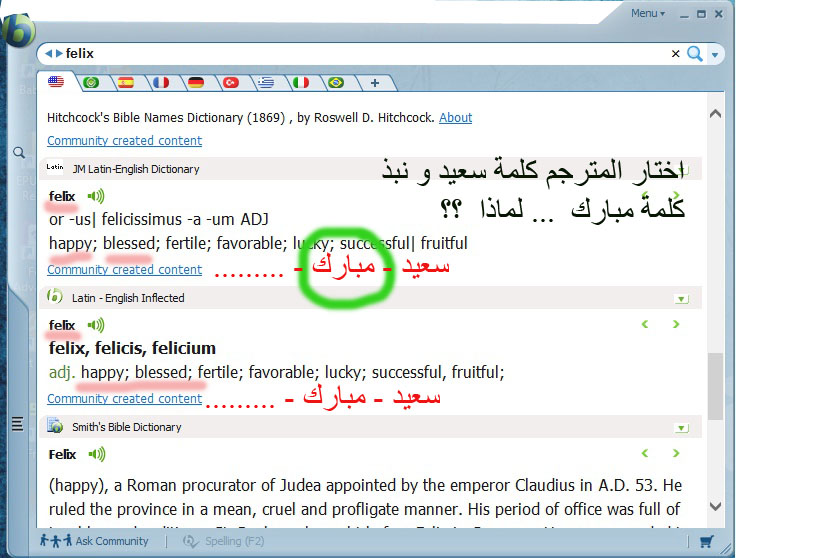Open the About link for Hitchcock's dictionary

(455, 117)
